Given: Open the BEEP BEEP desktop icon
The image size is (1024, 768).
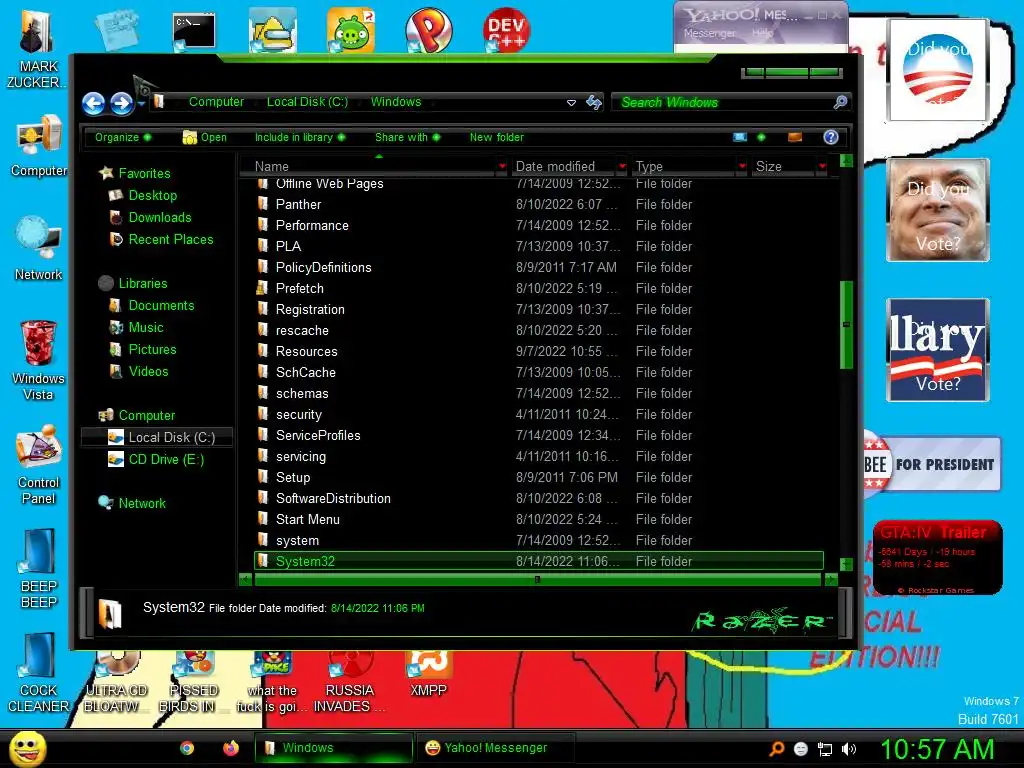Looking at the screenshot, I should [39, 569].
